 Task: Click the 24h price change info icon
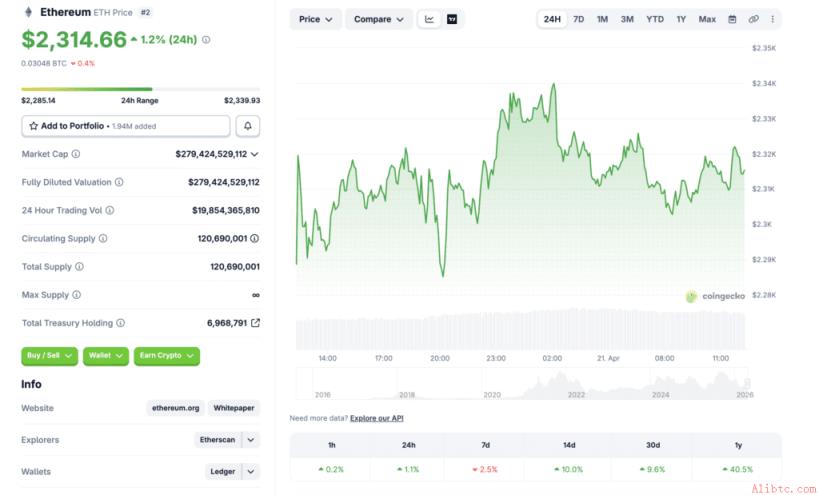(206, 40)
